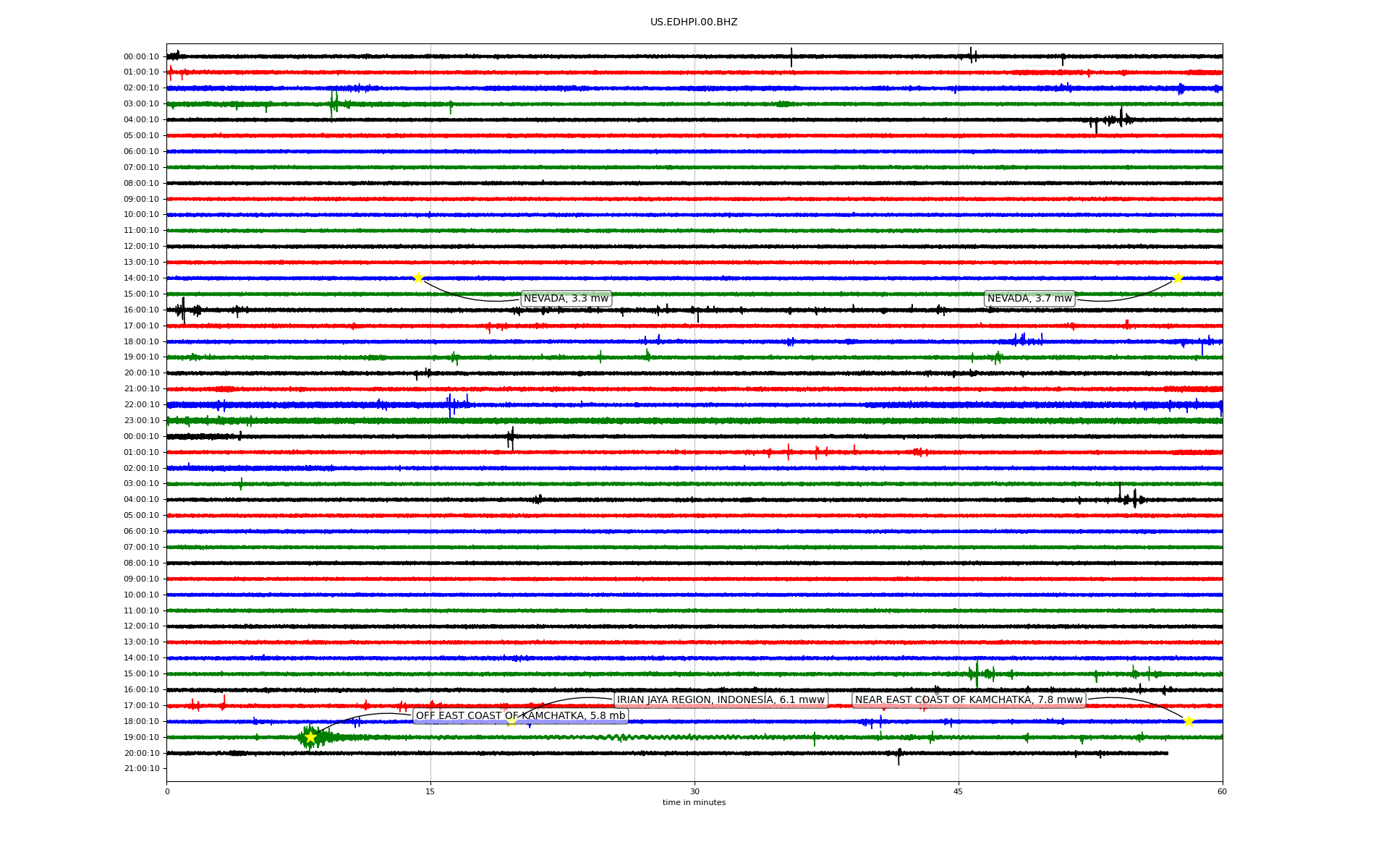Click the star marking the Nevada 3.3 mw event
The height and width of the screenshot is (868, 1389).
pyautogui.click(x=418, y=278)
